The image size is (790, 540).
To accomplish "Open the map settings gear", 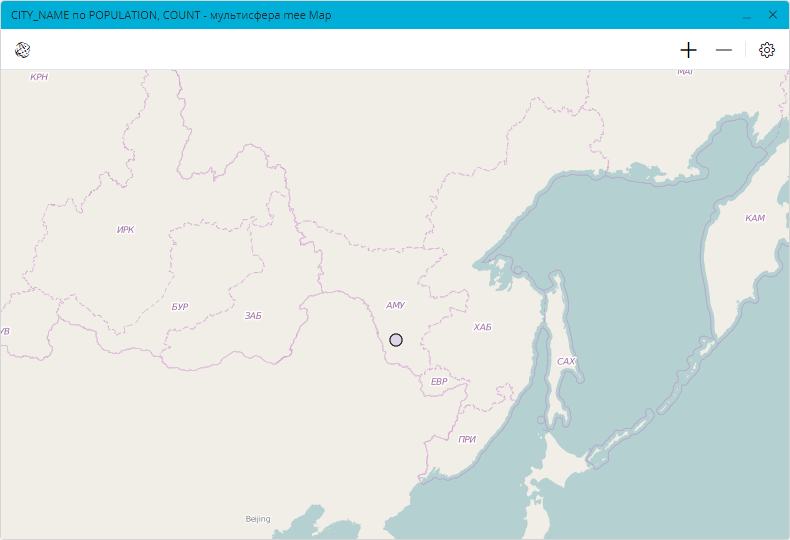I will pyautogui.click(x=767, y=50).
